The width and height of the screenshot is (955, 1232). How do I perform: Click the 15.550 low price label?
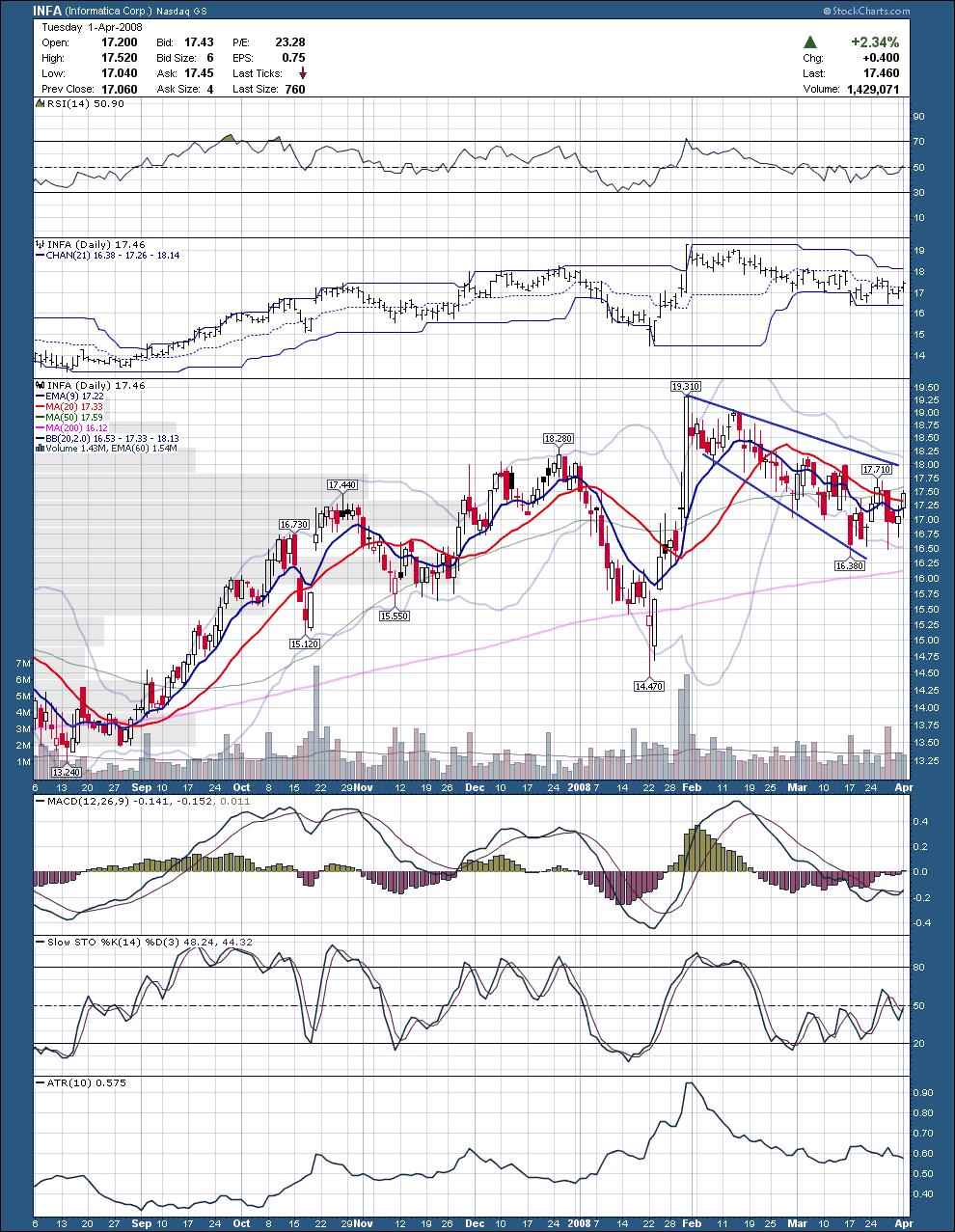[x=395, y=615]
